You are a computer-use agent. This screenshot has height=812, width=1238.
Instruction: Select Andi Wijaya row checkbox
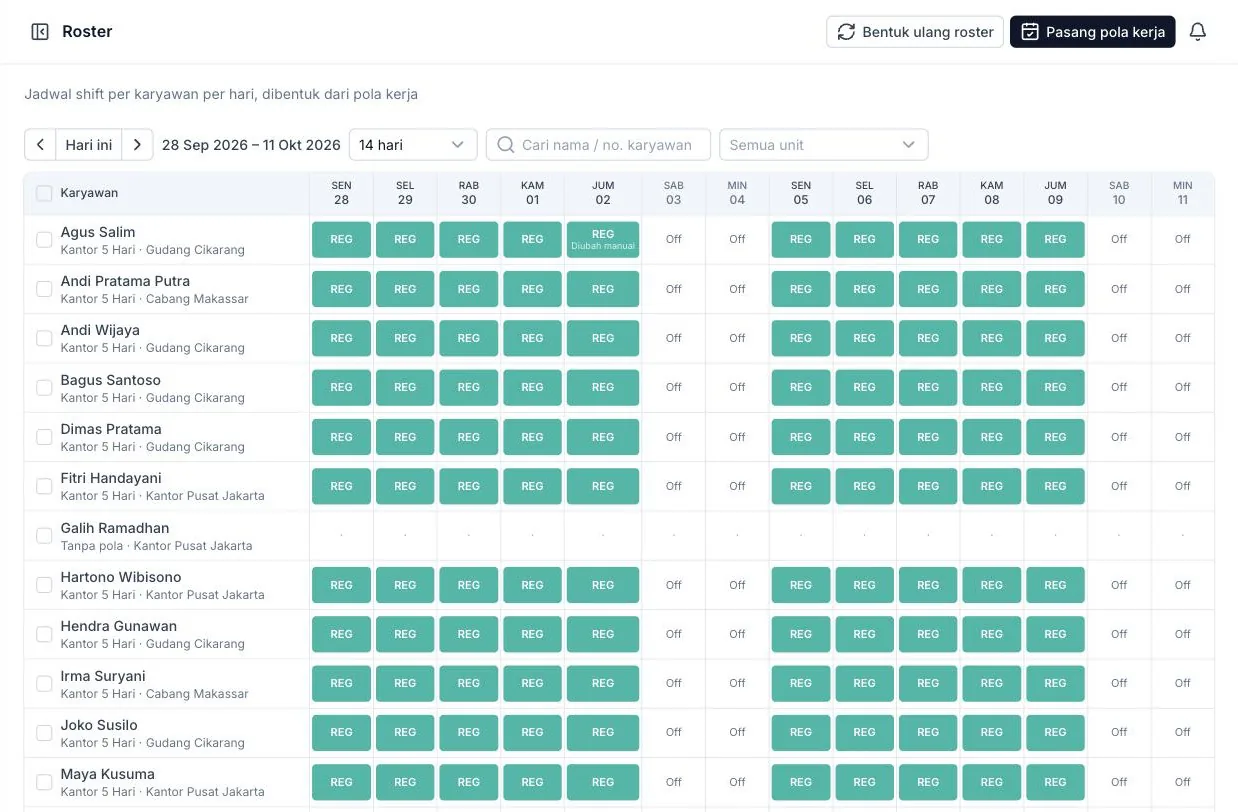(44, 338)
